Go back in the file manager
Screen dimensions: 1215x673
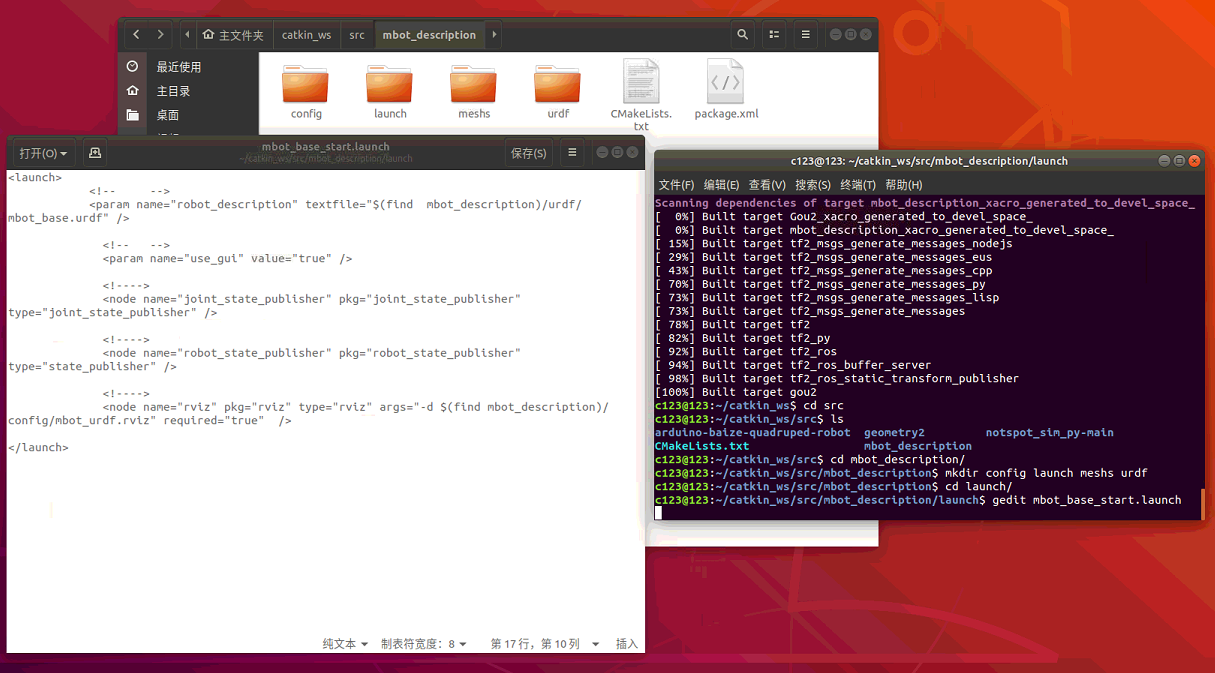(x=136, y=34)
